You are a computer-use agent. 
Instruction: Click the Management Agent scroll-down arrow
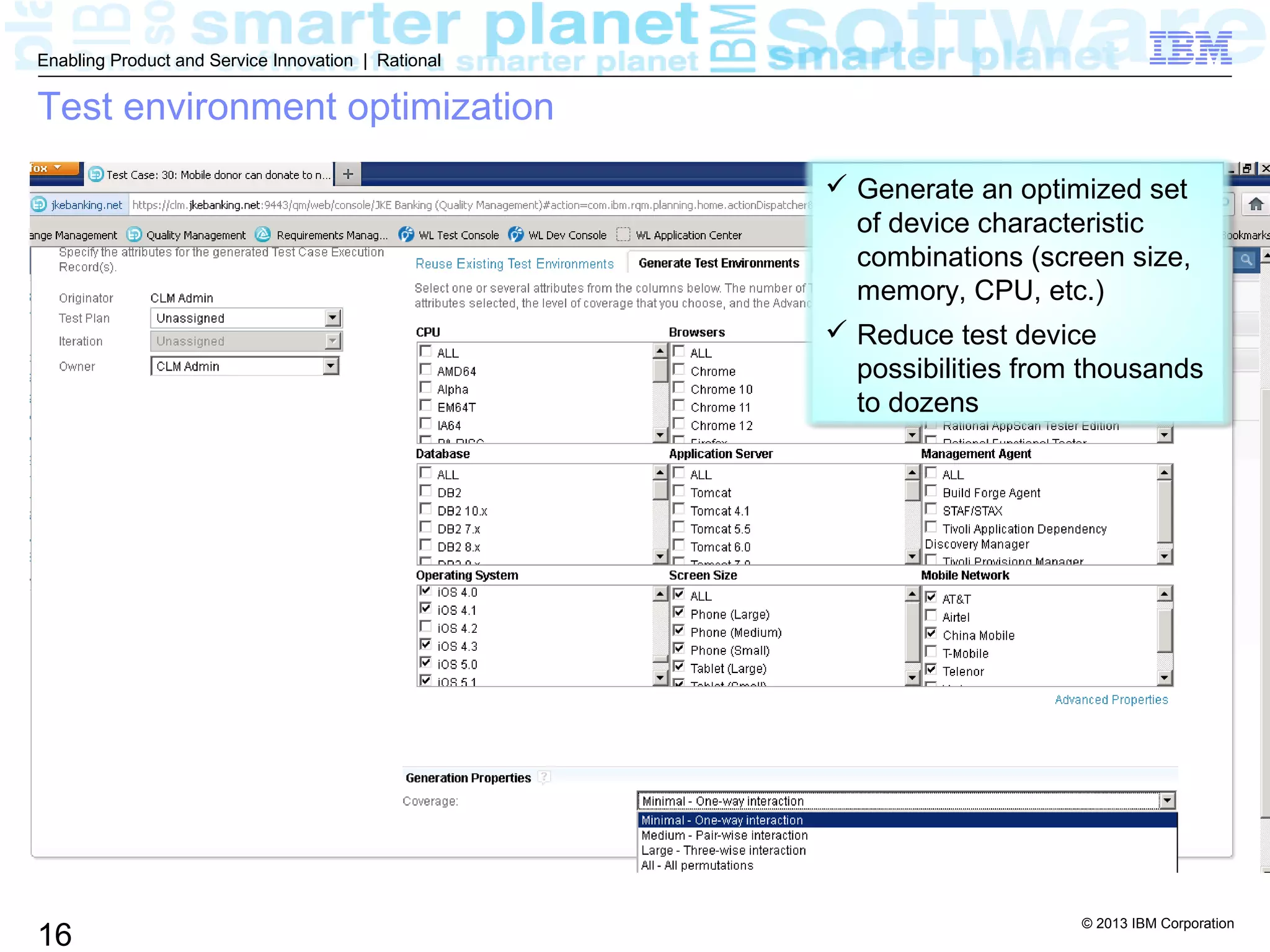click(x=1164, y=556)
